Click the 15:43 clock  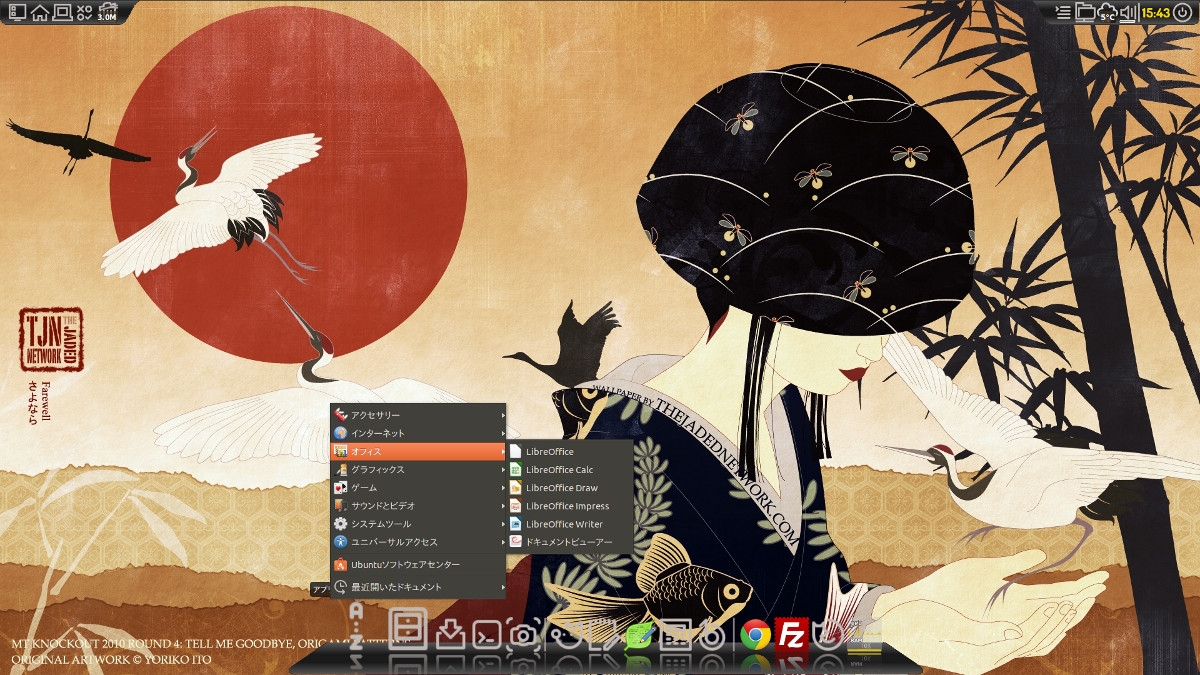pos(1156,12)
